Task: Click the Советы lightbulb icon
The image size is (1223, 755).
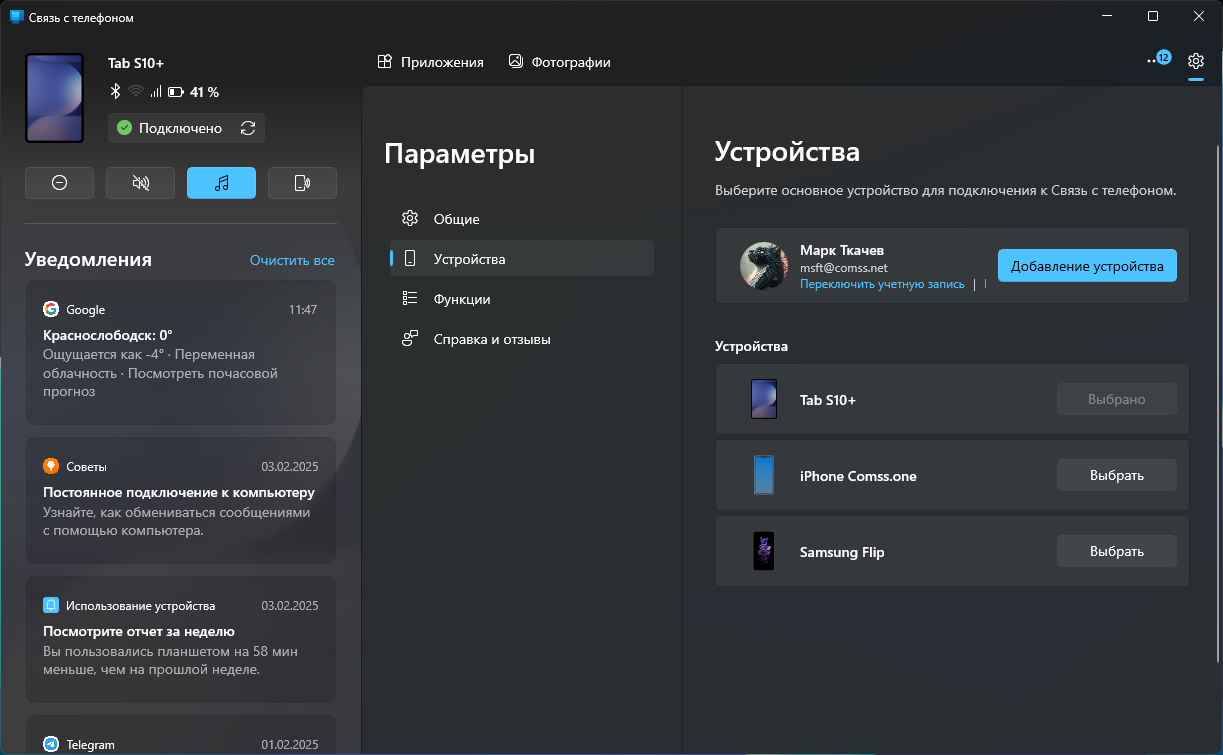Action: click(51, 466)
